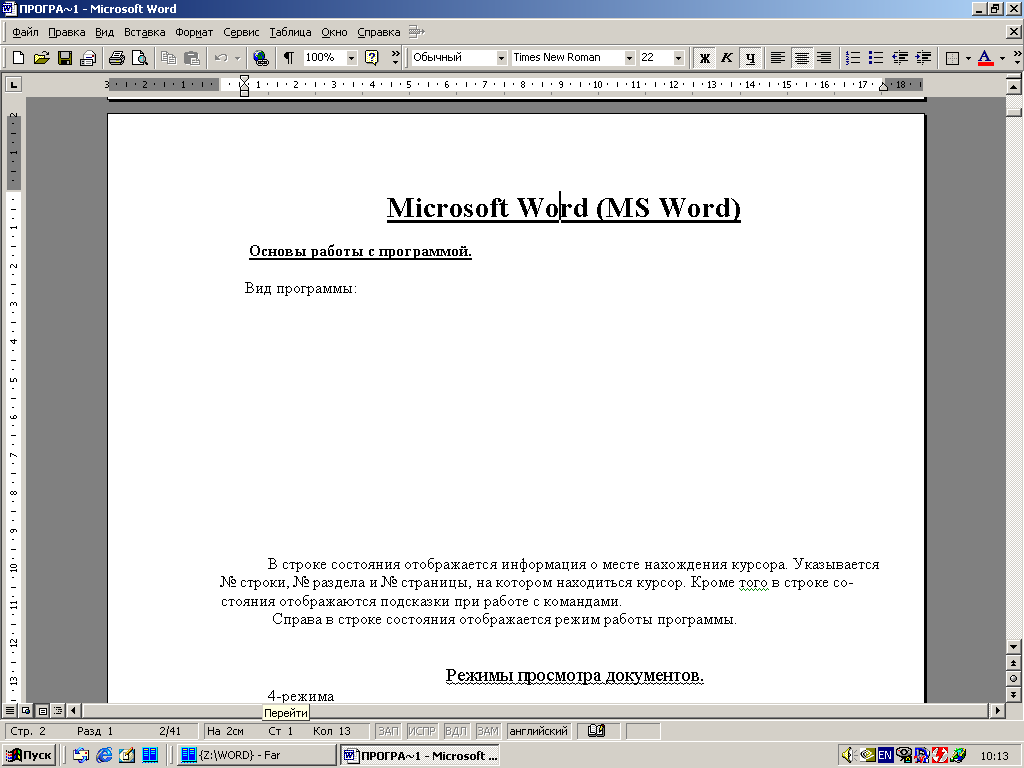Switch to Normal view icon
This screenshot has height=768, width=1024.
tap(10, 710)
